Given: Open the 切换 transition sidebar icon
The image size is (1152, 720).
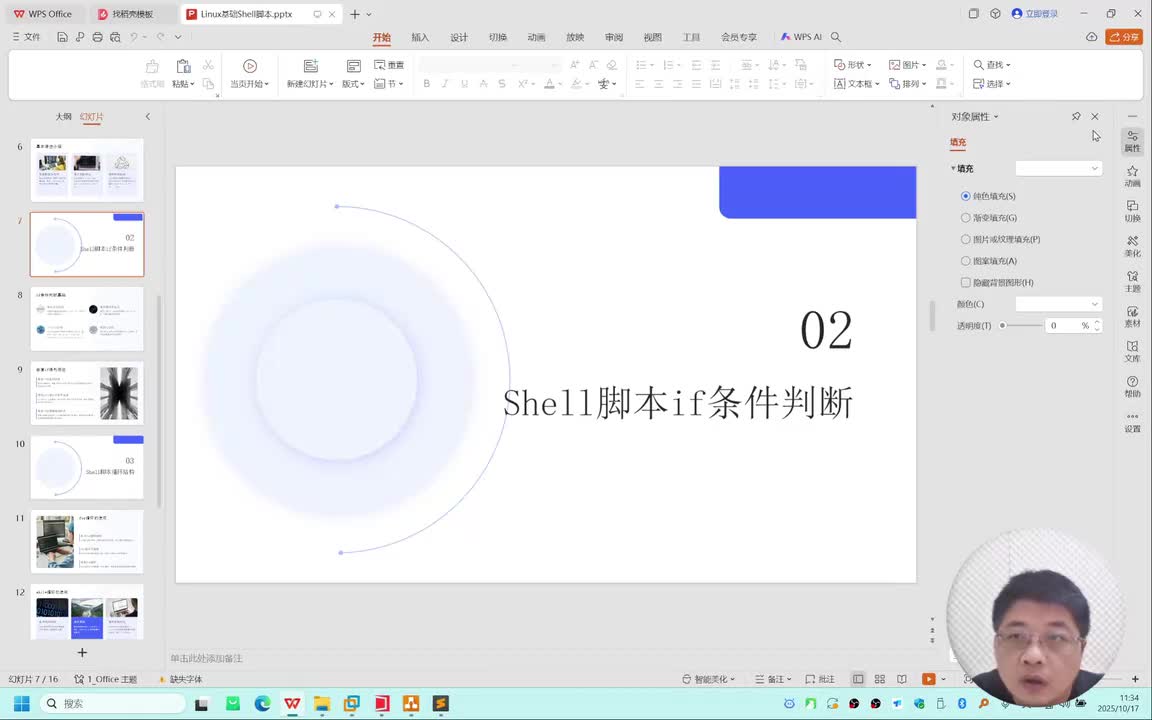Looking at the screenshot, I should (x=1132, y=211).
